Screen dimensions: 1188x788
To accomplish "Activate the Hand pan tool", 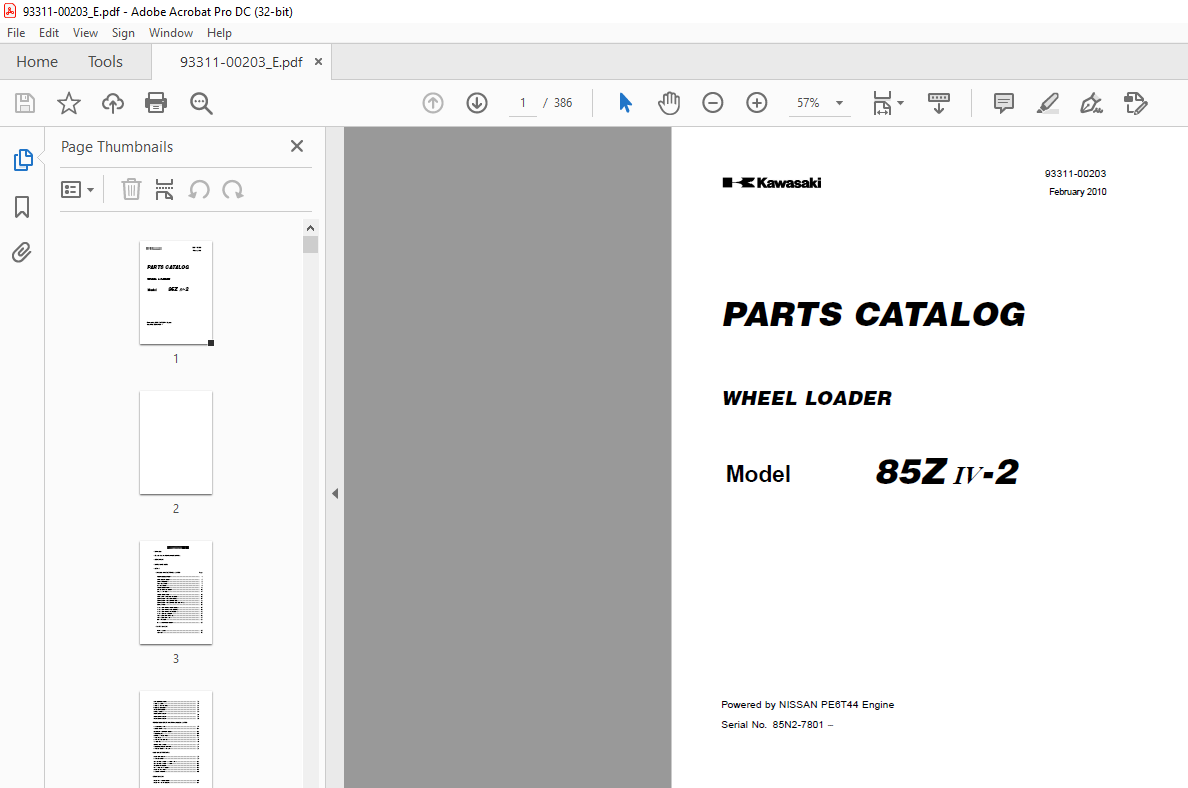I will 669,103.
